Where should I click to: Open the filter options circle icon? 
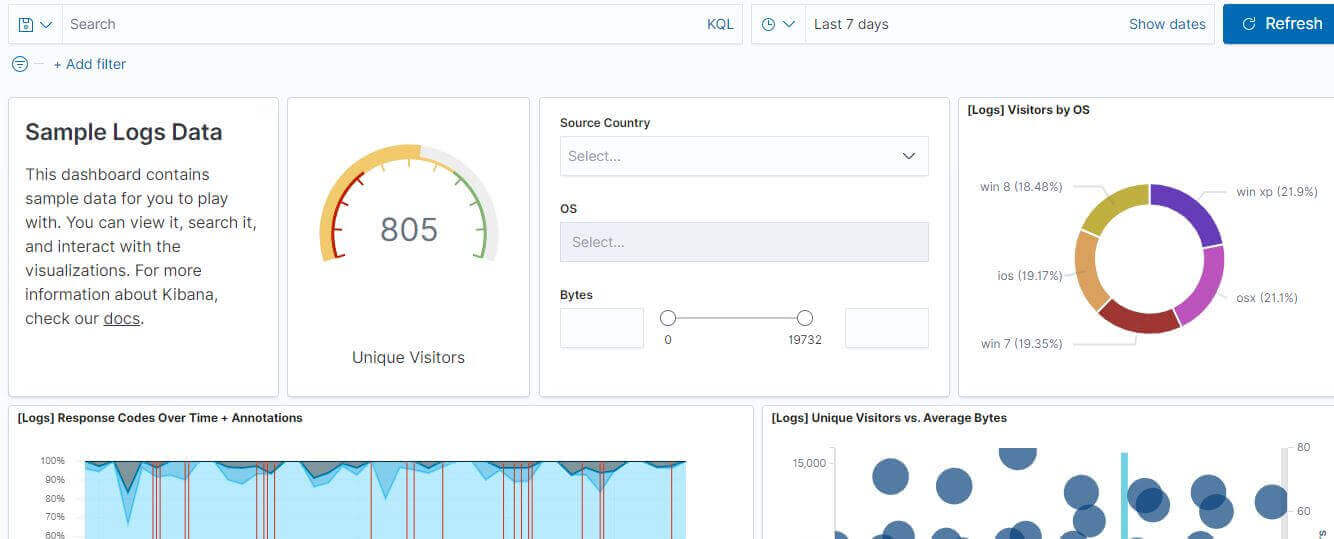coord(19,64)
